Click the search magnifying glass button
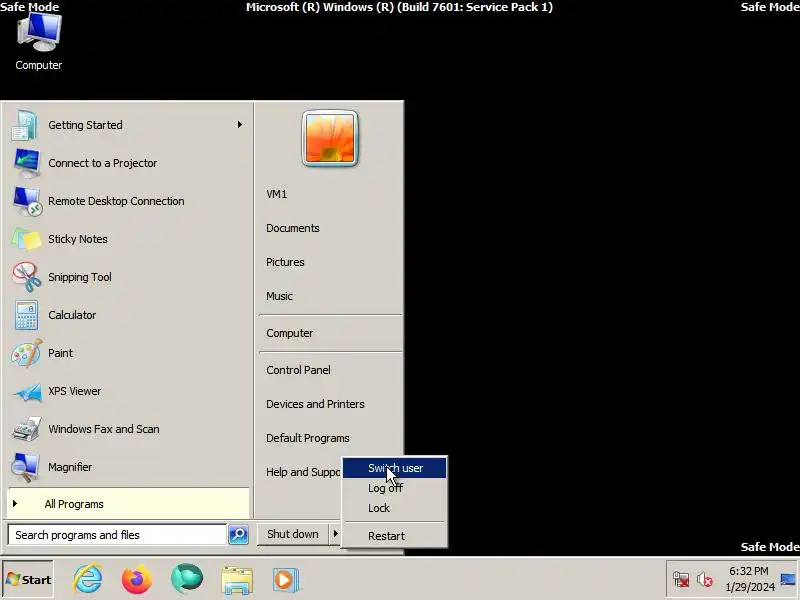The image size is (800, 600). pyautogui.click(x=238, y=534)
